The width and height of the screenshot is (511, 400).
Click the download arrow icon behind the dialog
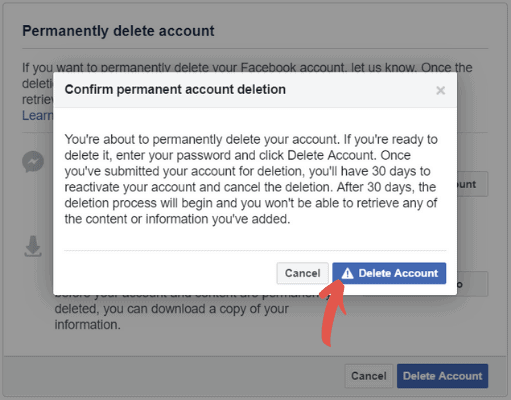coord(33,246)
